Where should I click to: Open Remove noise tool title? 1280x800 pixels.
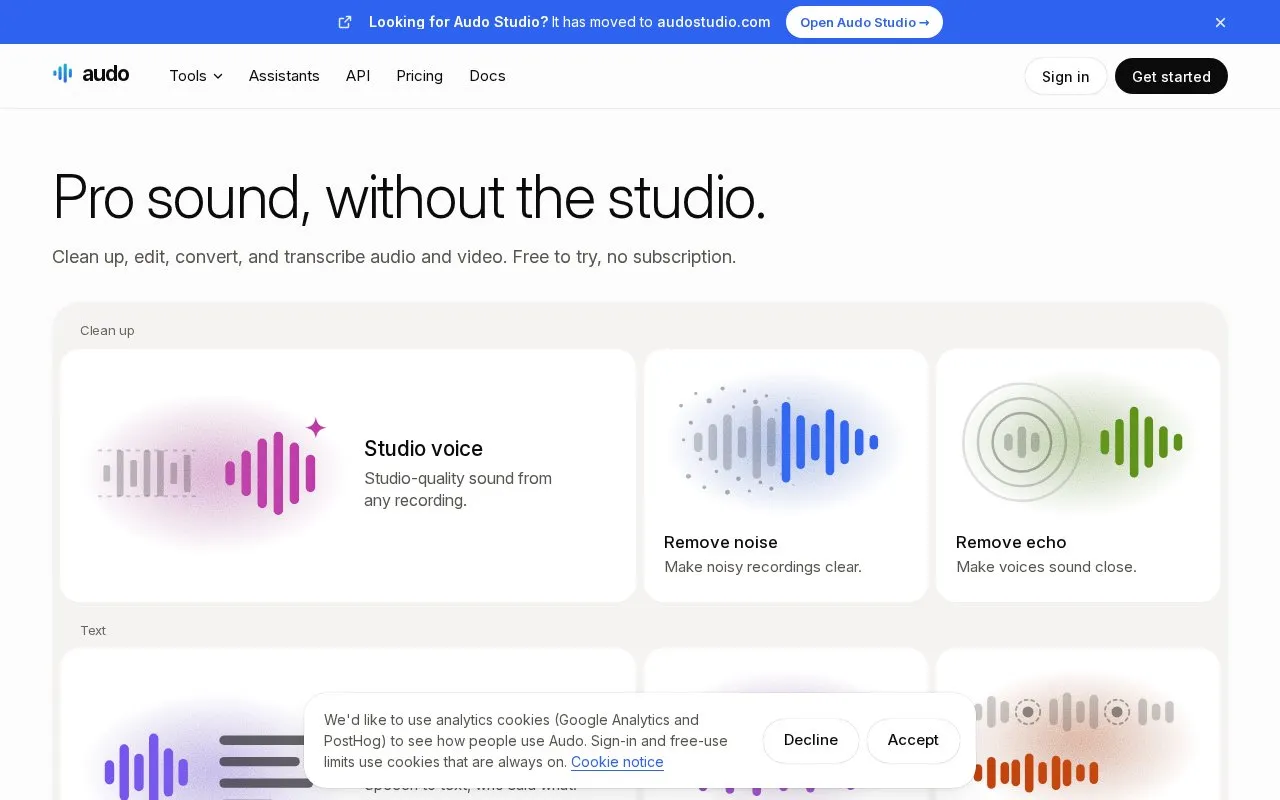pyautogui.click(x=721, y=542)
